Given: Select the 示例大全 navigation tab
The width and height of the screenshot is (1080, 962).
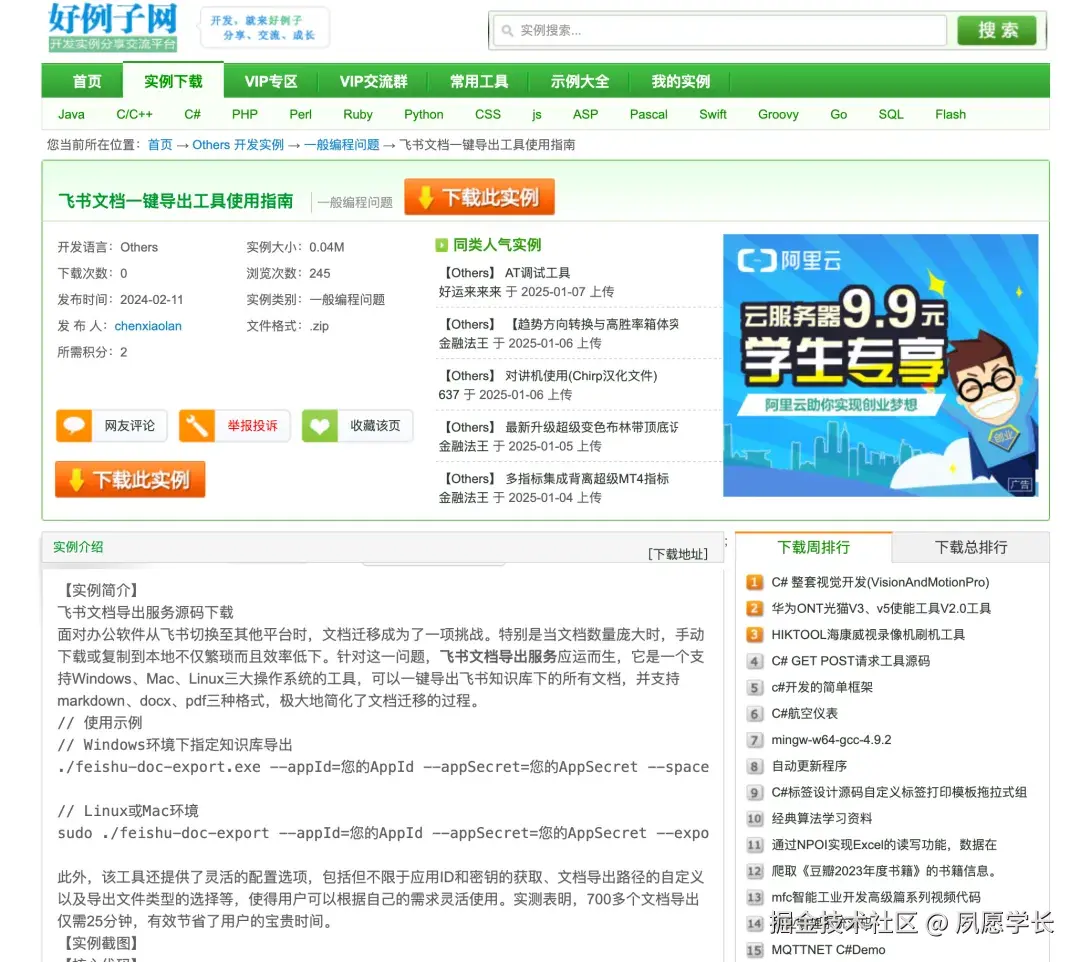Looking at the screenshot, I should [x=579, y=81].
